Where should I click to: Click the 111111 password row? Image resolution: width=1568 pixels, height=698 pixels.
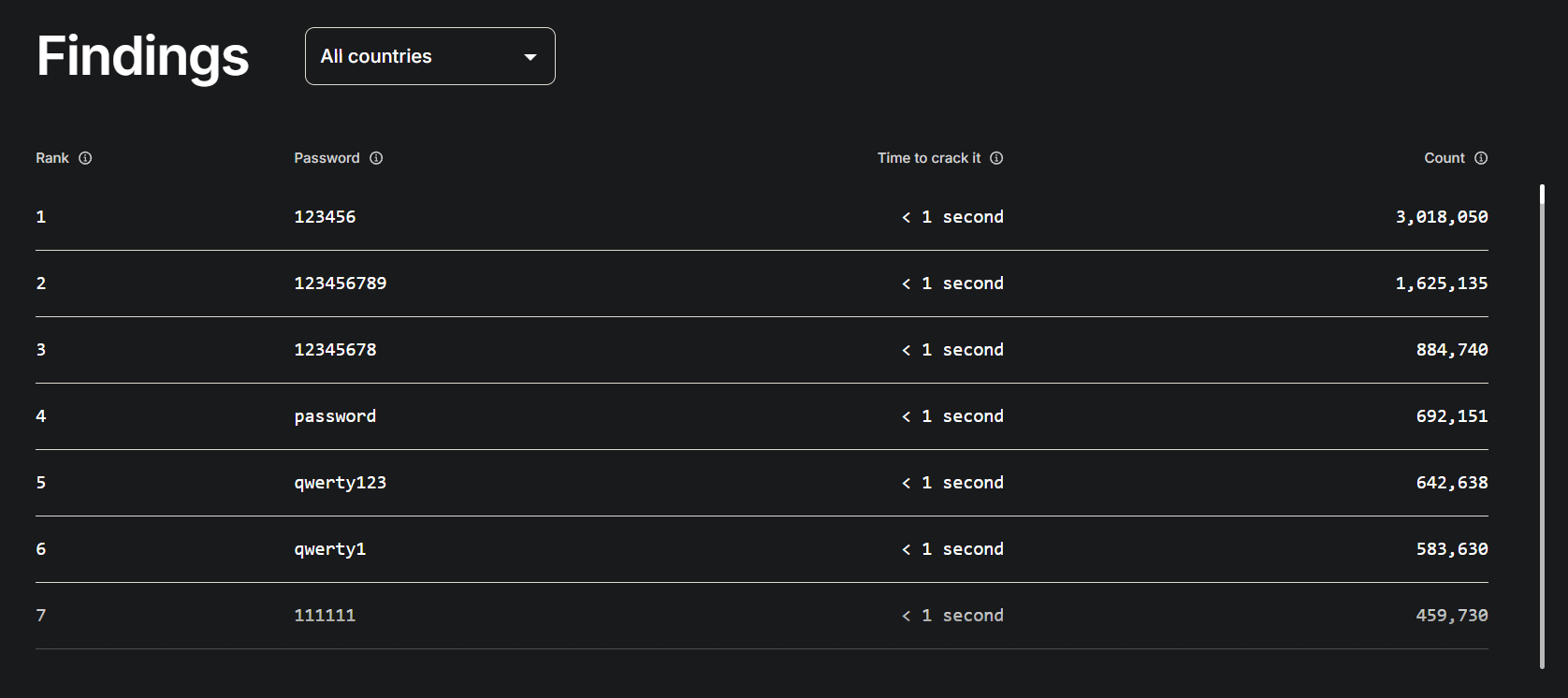tap(762, 616)
